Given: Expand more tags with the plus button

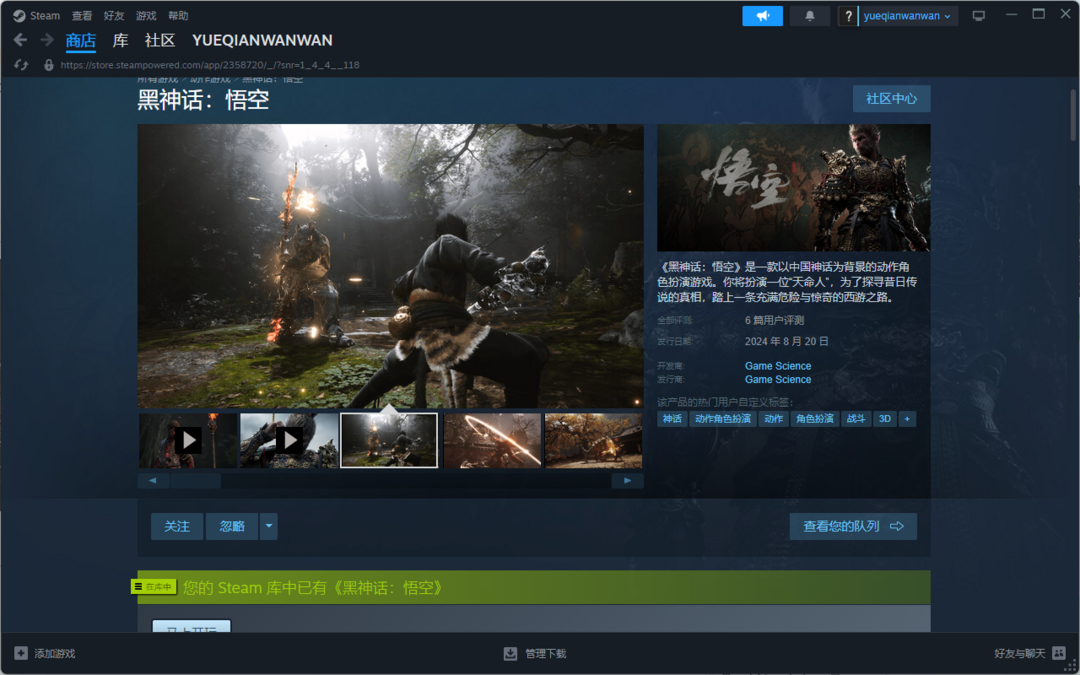Looking at the screenshot, I should [x=907, y=419].
